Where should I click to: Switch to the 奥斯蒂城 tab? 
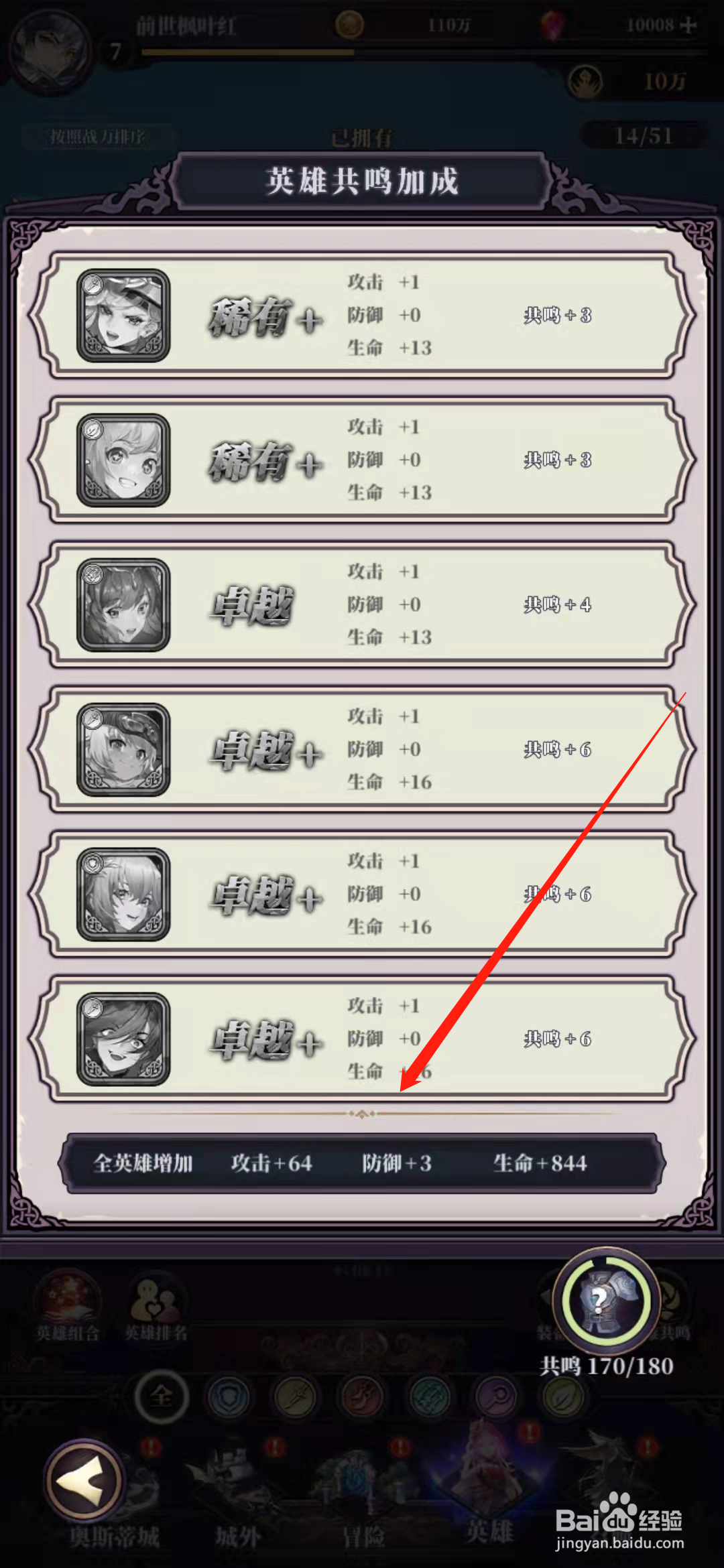pos(115,1534)
